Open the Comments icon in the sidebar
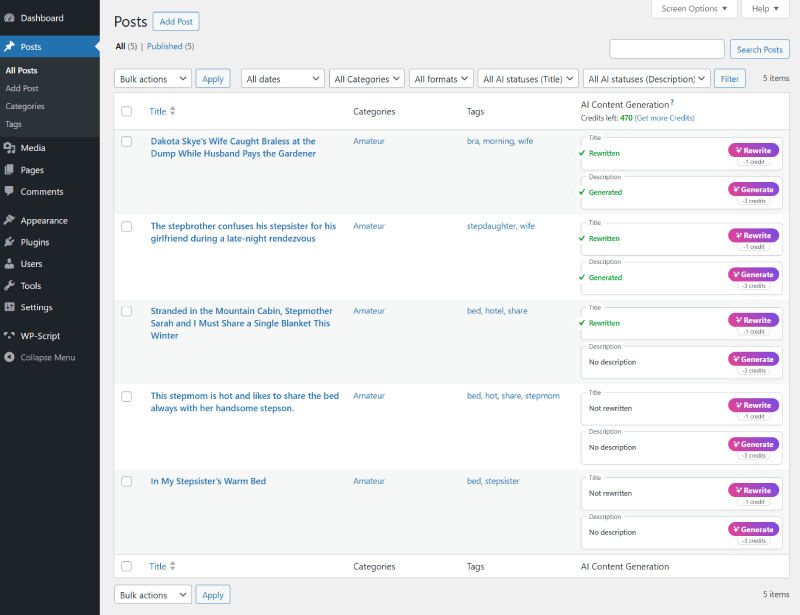This screenshot has width=800, height=615. [10, 191]
